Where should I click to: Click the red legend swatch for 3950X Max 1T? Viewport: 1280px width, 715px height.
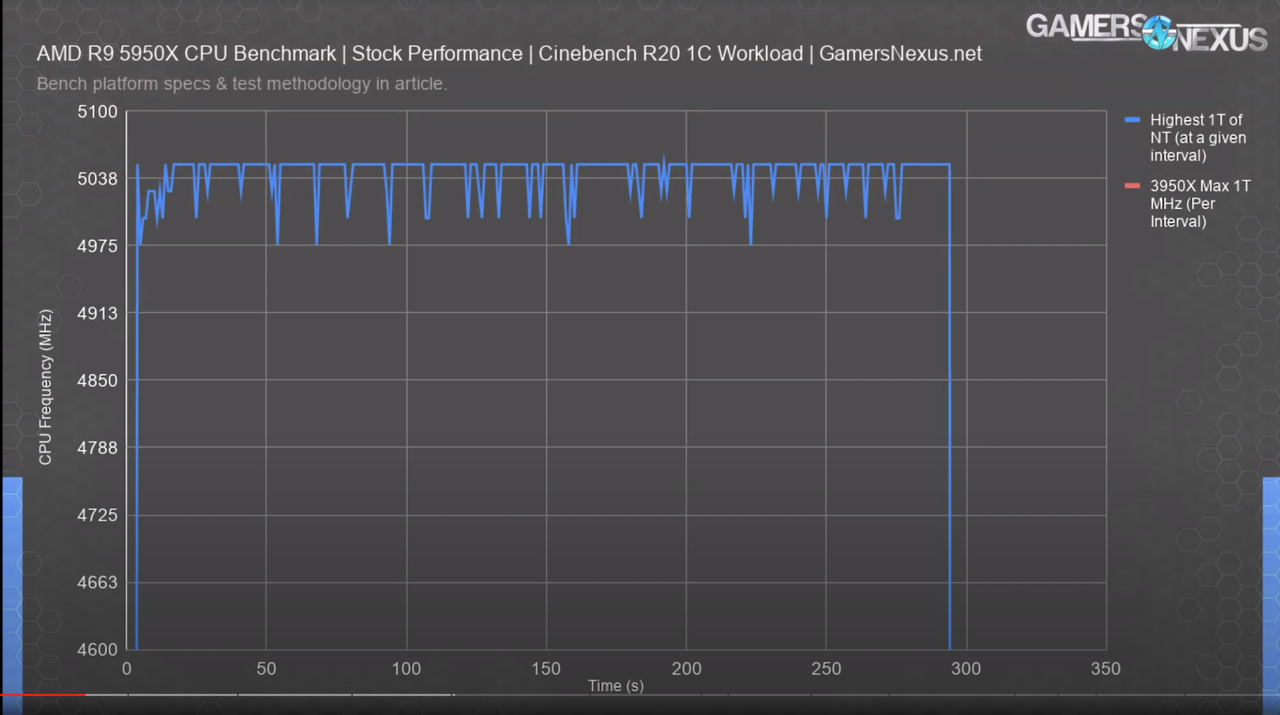(x=1132, y=186)
